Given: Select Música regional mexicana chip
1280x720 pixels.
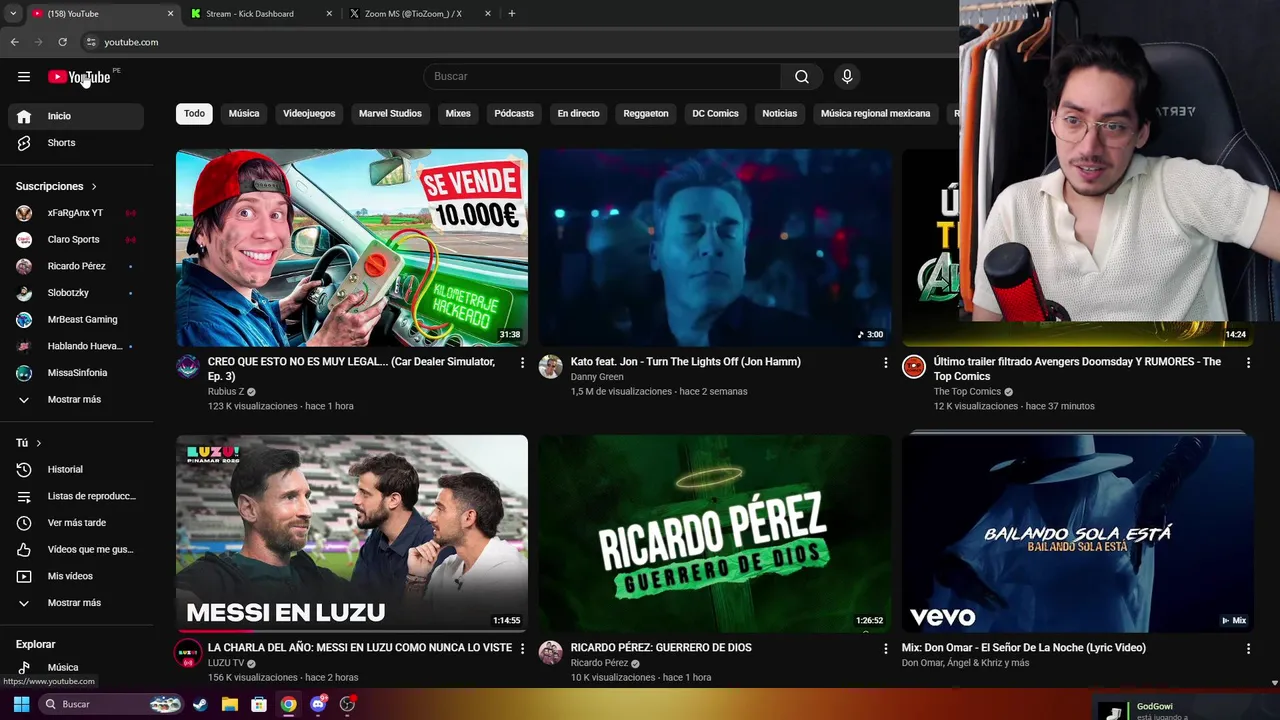Looking at the screenshot, I should tap(875, 114).
